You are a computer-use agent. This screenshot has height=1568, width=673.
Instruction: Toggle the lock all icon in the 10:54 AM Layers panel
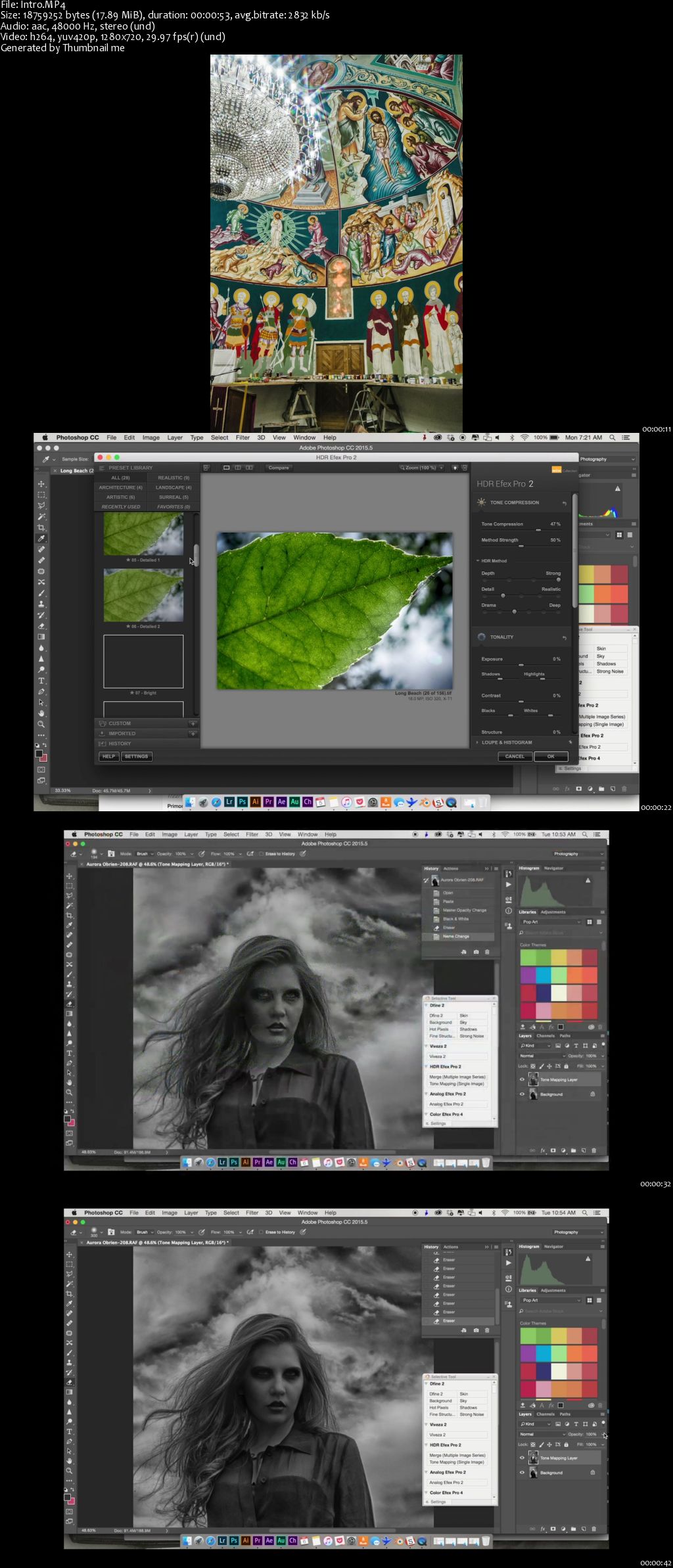click(x=566, y=1444)
